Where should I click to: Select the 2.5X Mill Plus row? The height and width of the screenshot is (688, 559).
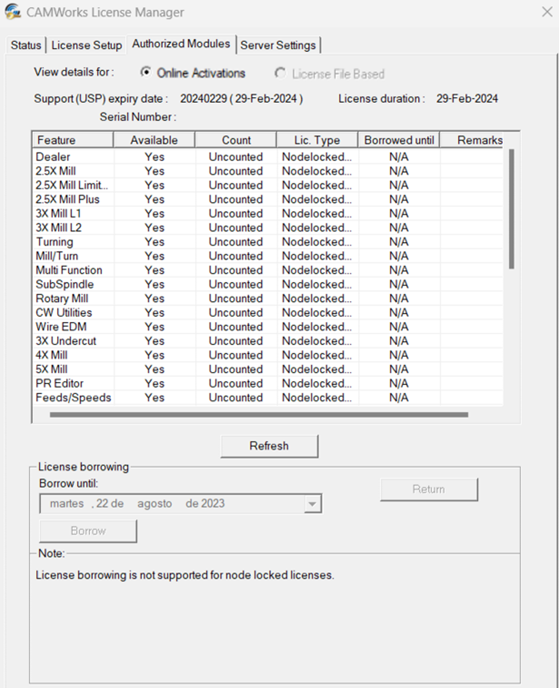click(268, 199)
